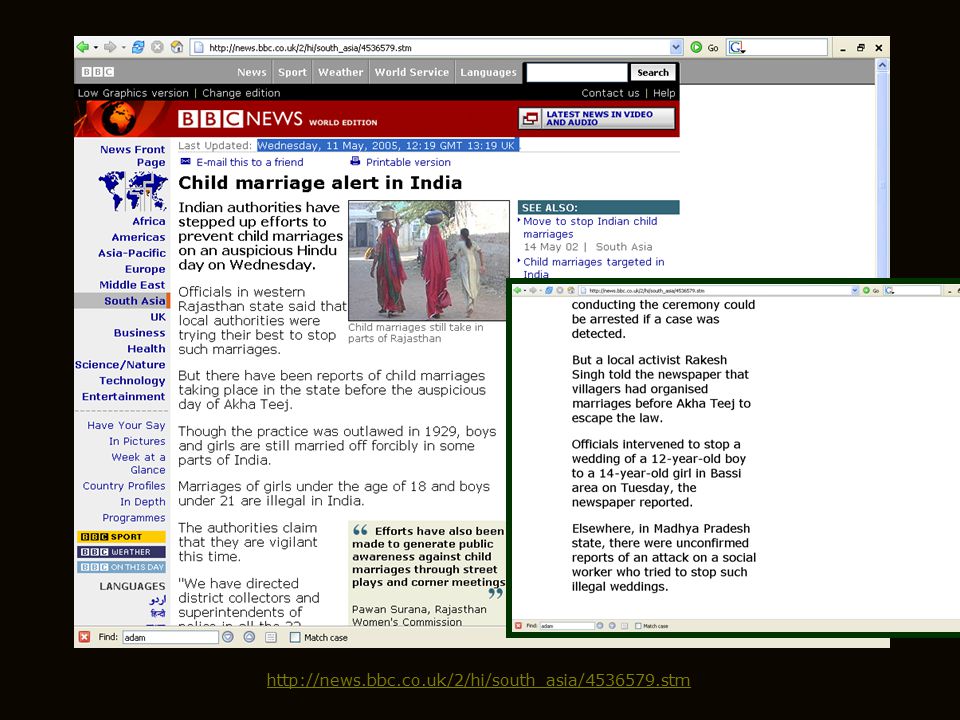Click the photo of women carrying pots
The height and width of the screenshot is (720, 960).
click(429, 260)
